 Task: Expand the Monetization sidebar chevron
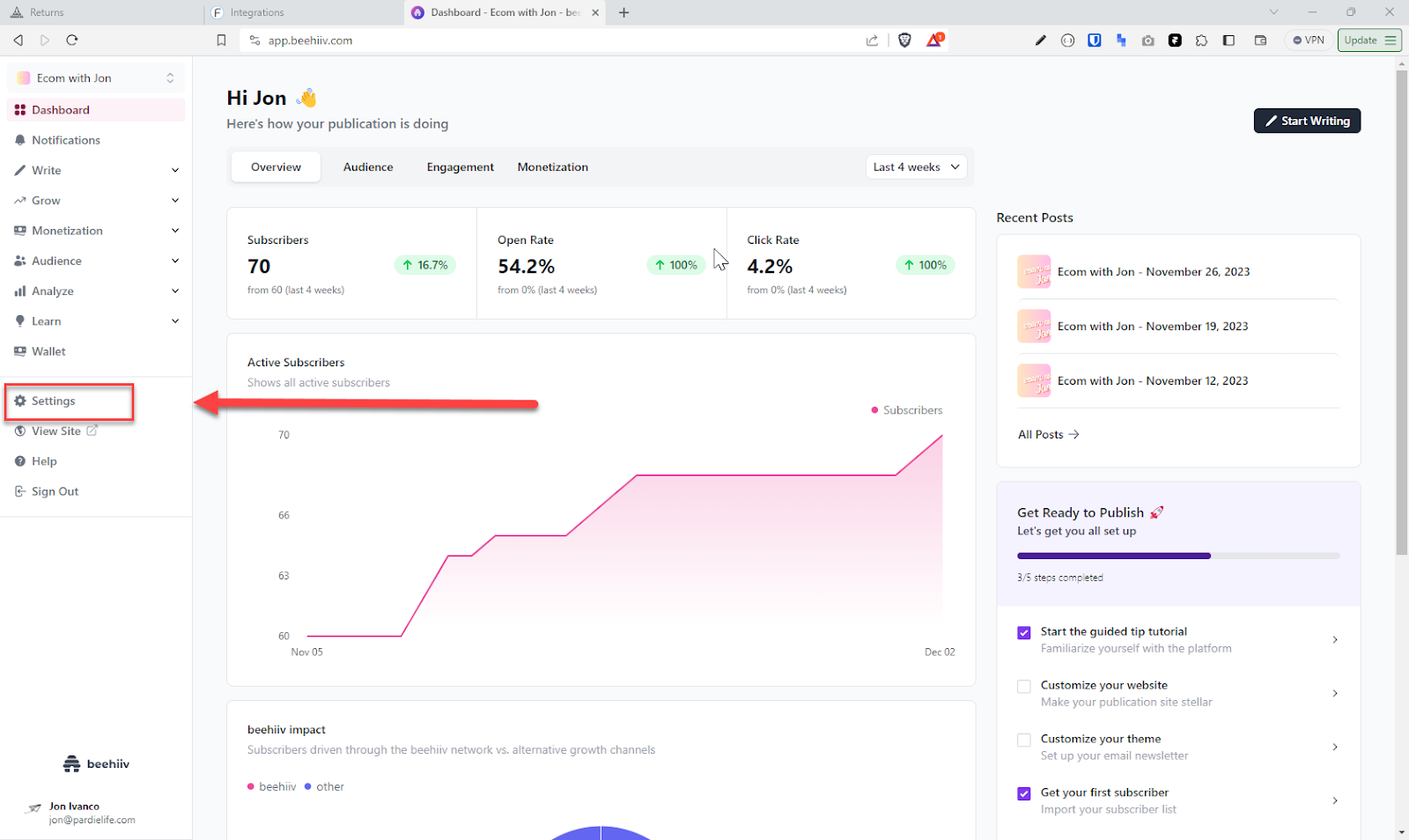pos(175,231)
